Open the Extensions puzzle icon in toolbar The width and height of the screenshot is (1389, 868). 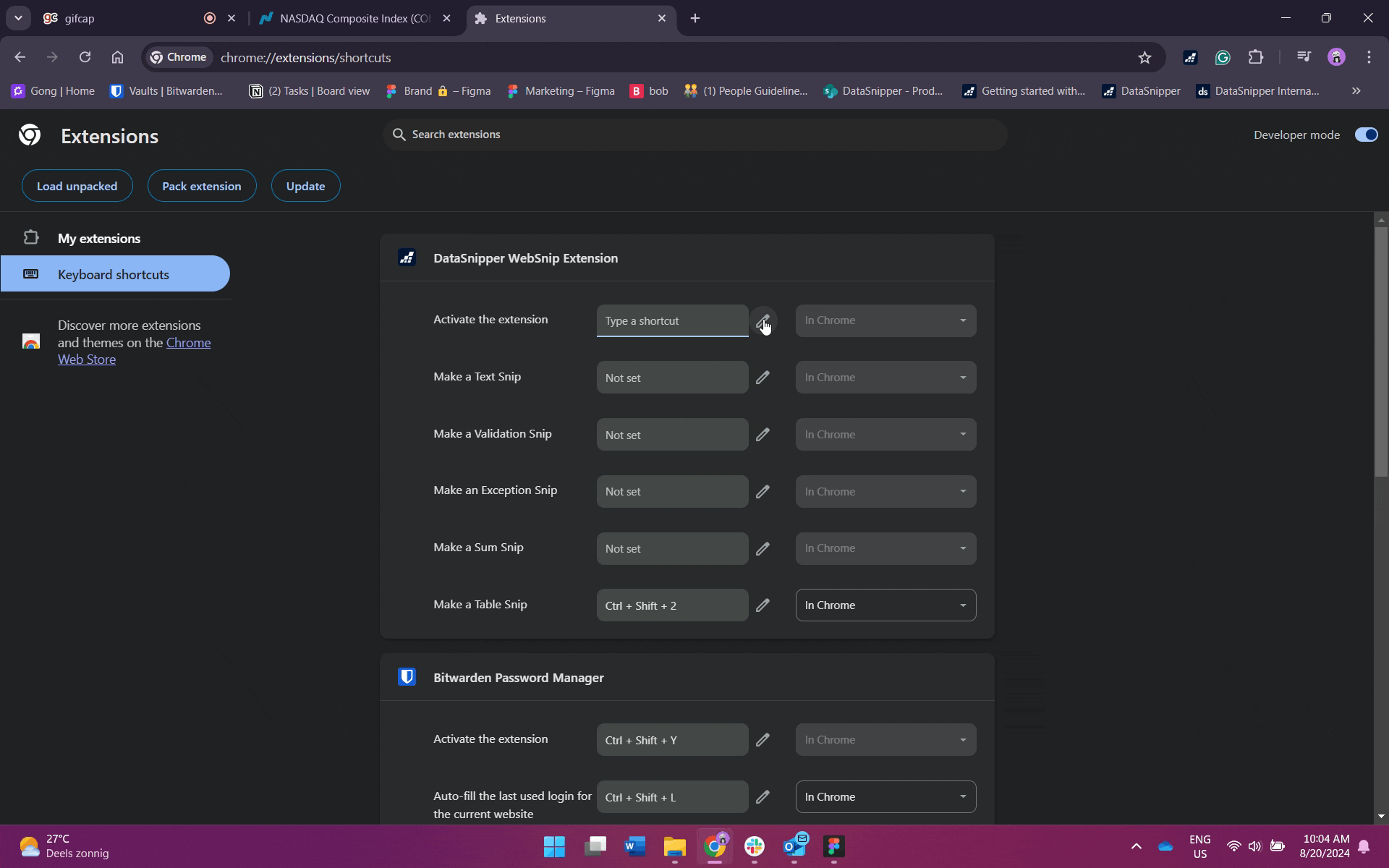click(x=1256, y=57)
